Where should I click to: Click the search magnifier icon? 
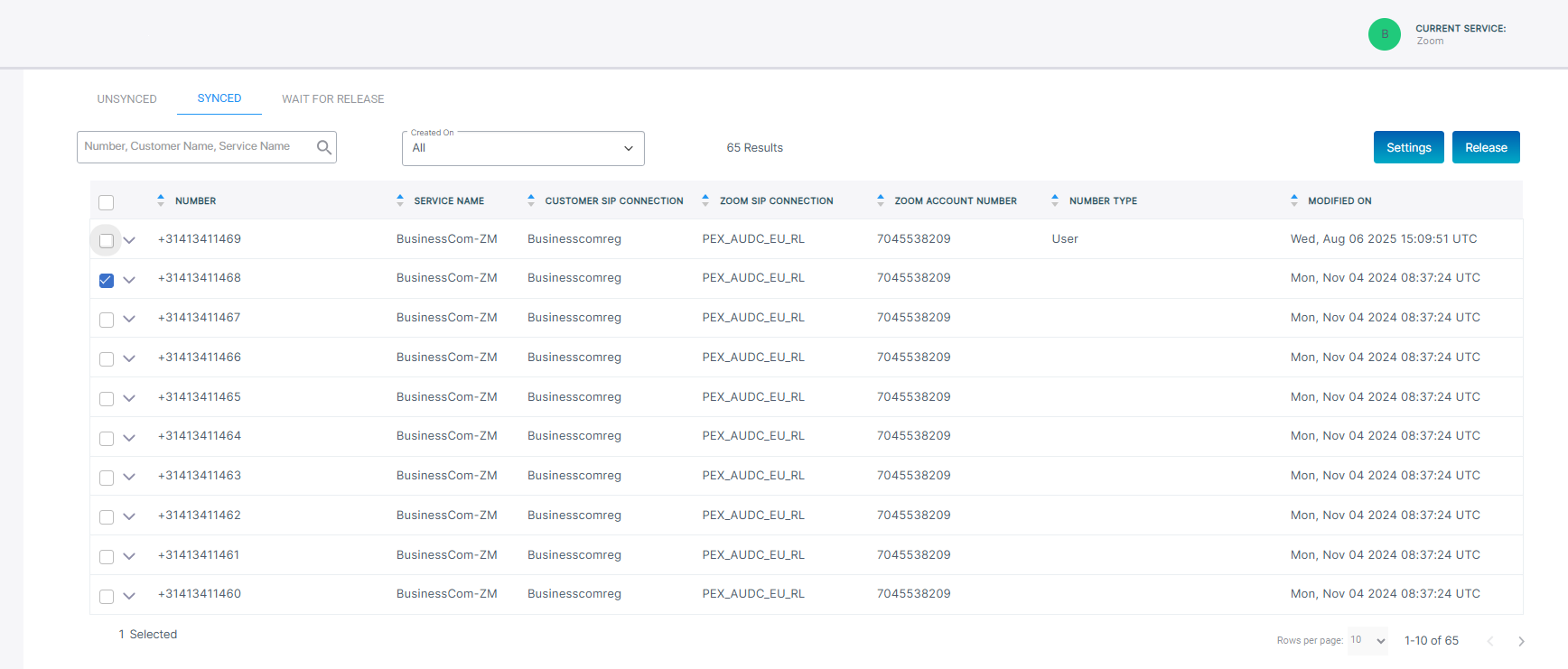(x=323, y=147)
